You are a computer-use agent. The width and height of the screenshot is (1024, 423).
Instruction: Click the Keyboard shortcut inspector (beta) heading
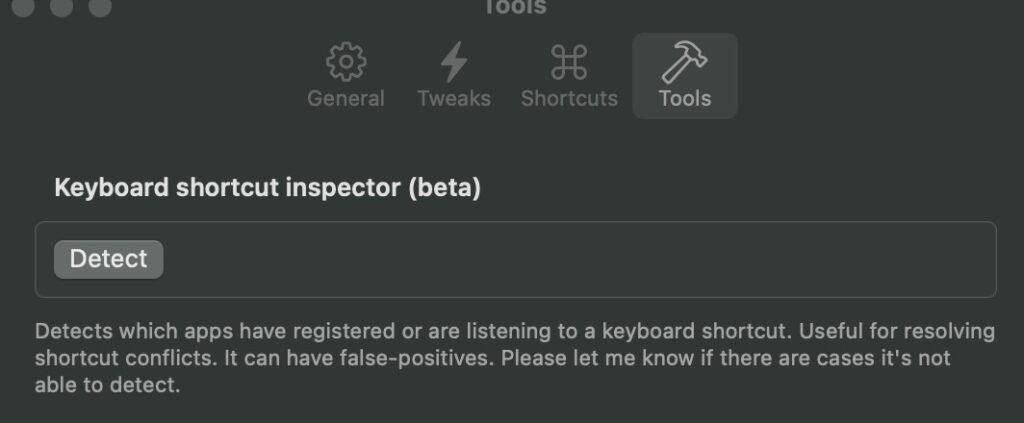[268, 188]
